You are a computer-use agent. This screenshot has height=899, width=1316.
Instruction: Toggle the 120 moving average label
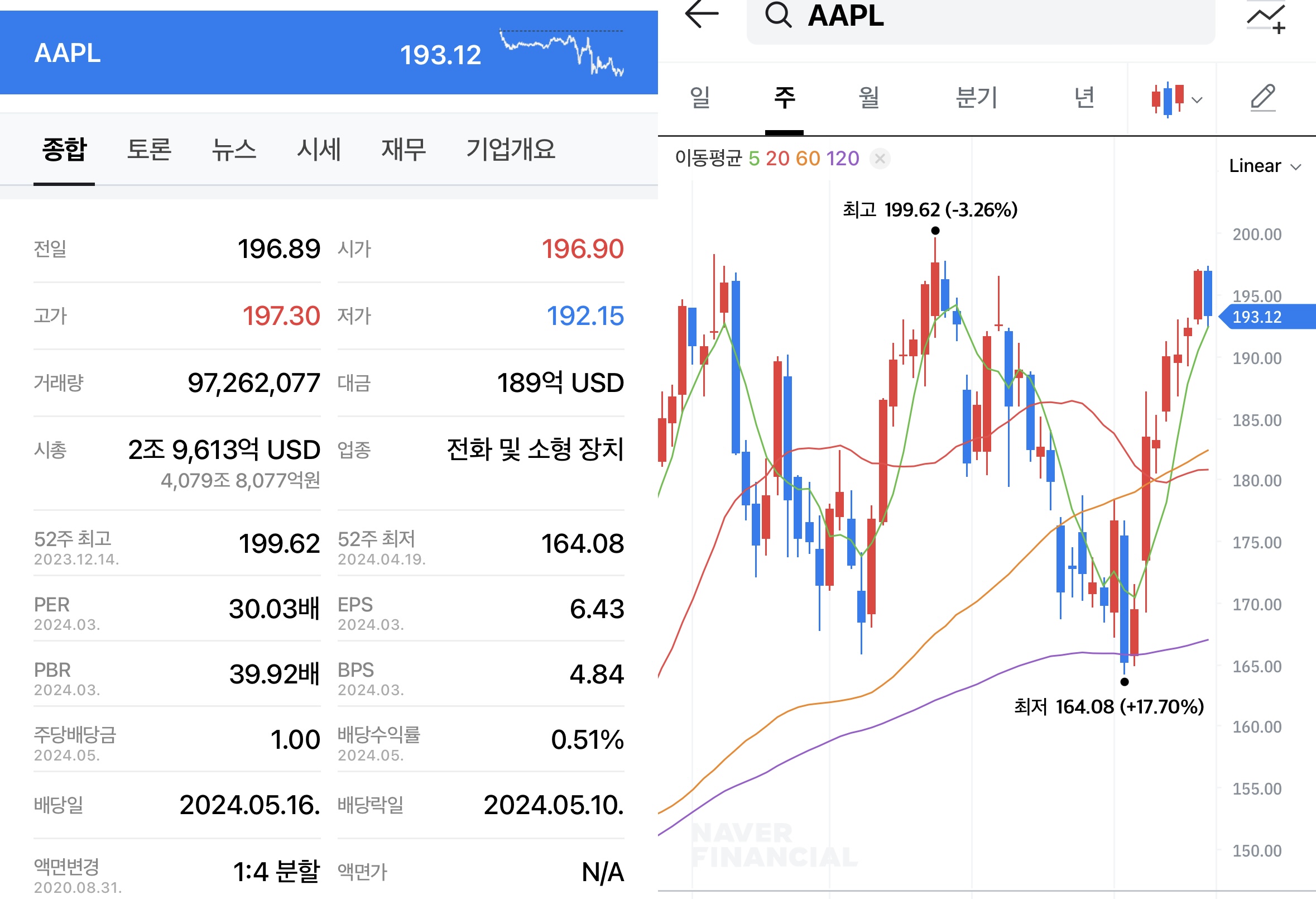[x=843, y=159]
